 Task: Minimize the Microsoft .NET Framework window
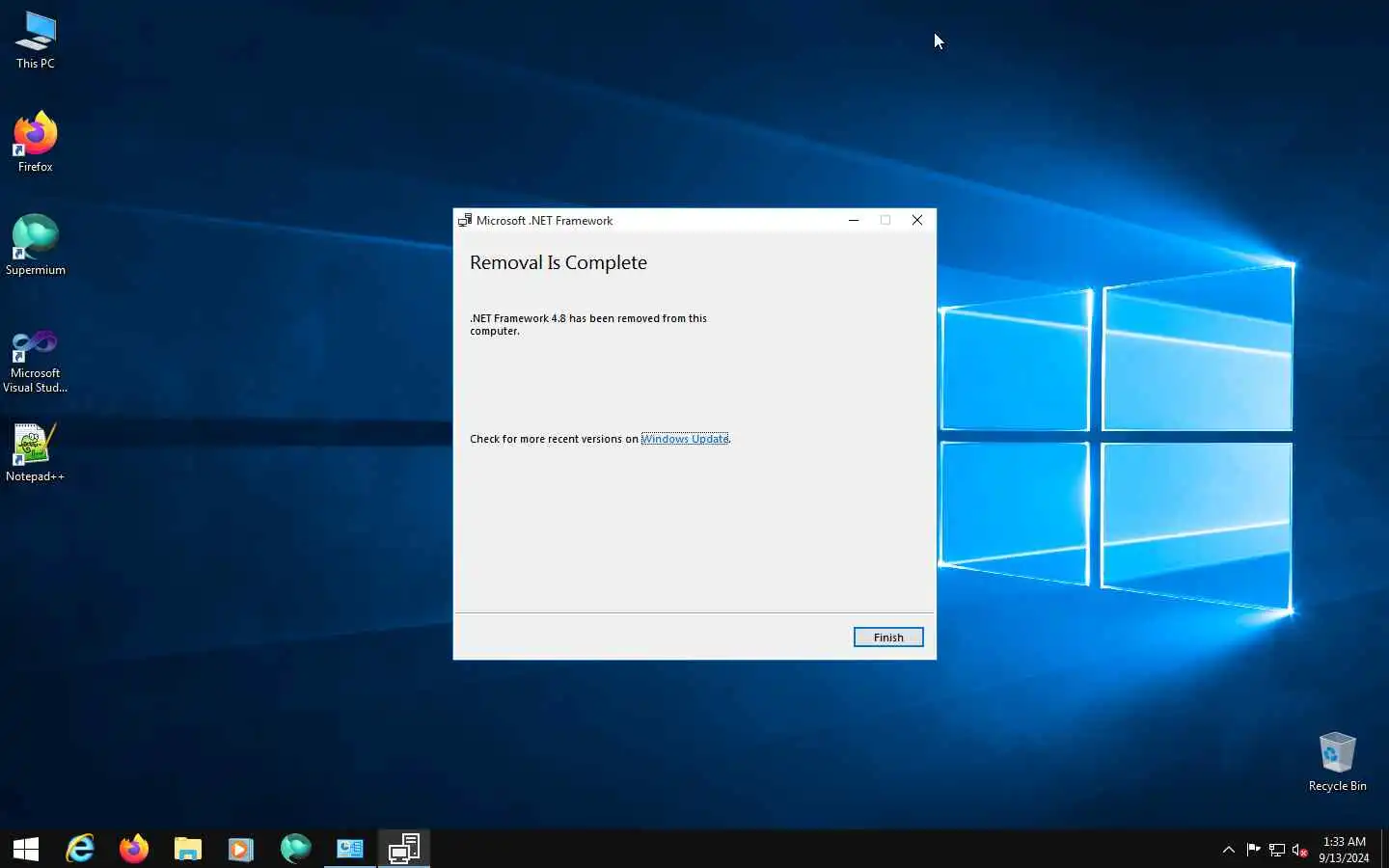[854, 220]
